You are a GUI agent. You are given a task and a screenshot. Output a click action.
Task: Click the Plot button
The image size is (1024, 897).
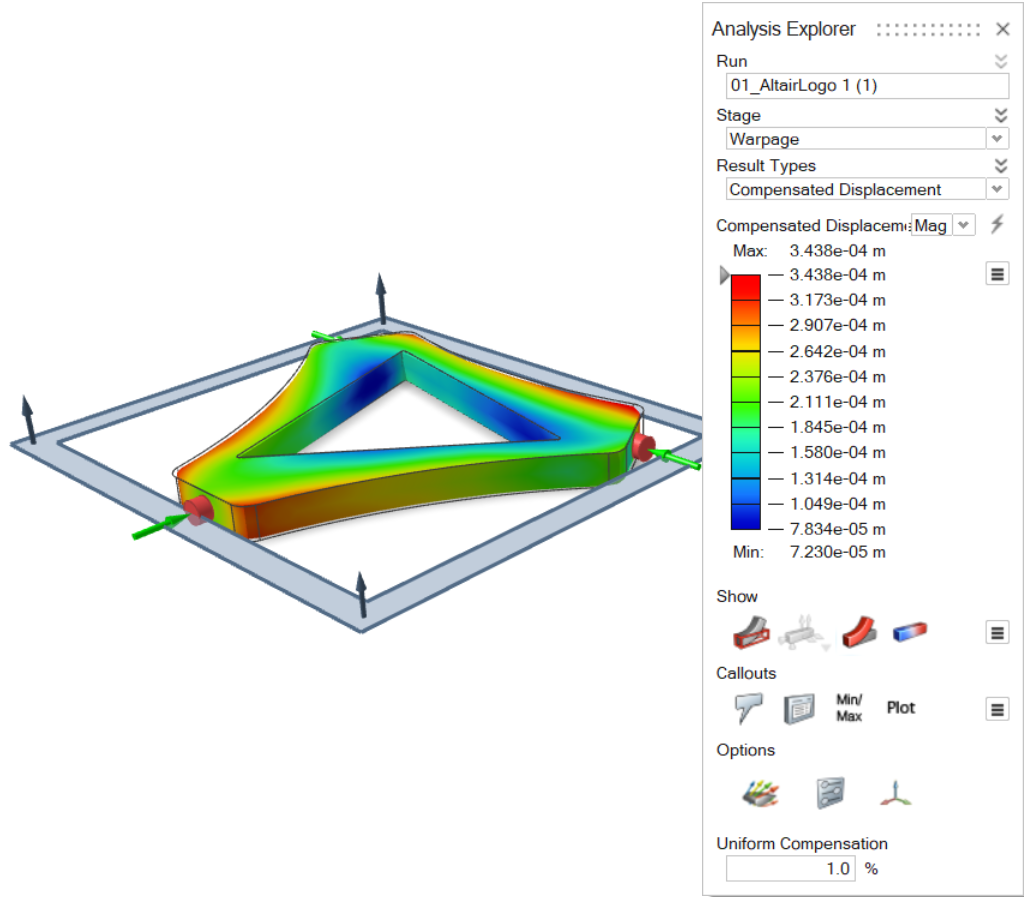coord(901,708)
